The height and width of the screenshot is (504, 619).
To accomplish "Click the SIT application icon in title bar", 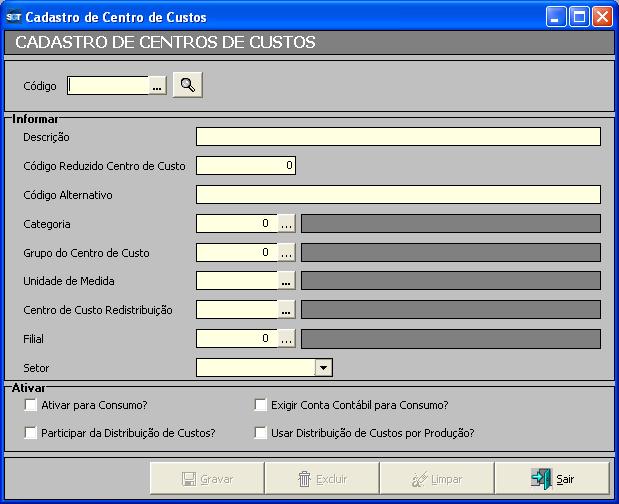I will [13, 17].
